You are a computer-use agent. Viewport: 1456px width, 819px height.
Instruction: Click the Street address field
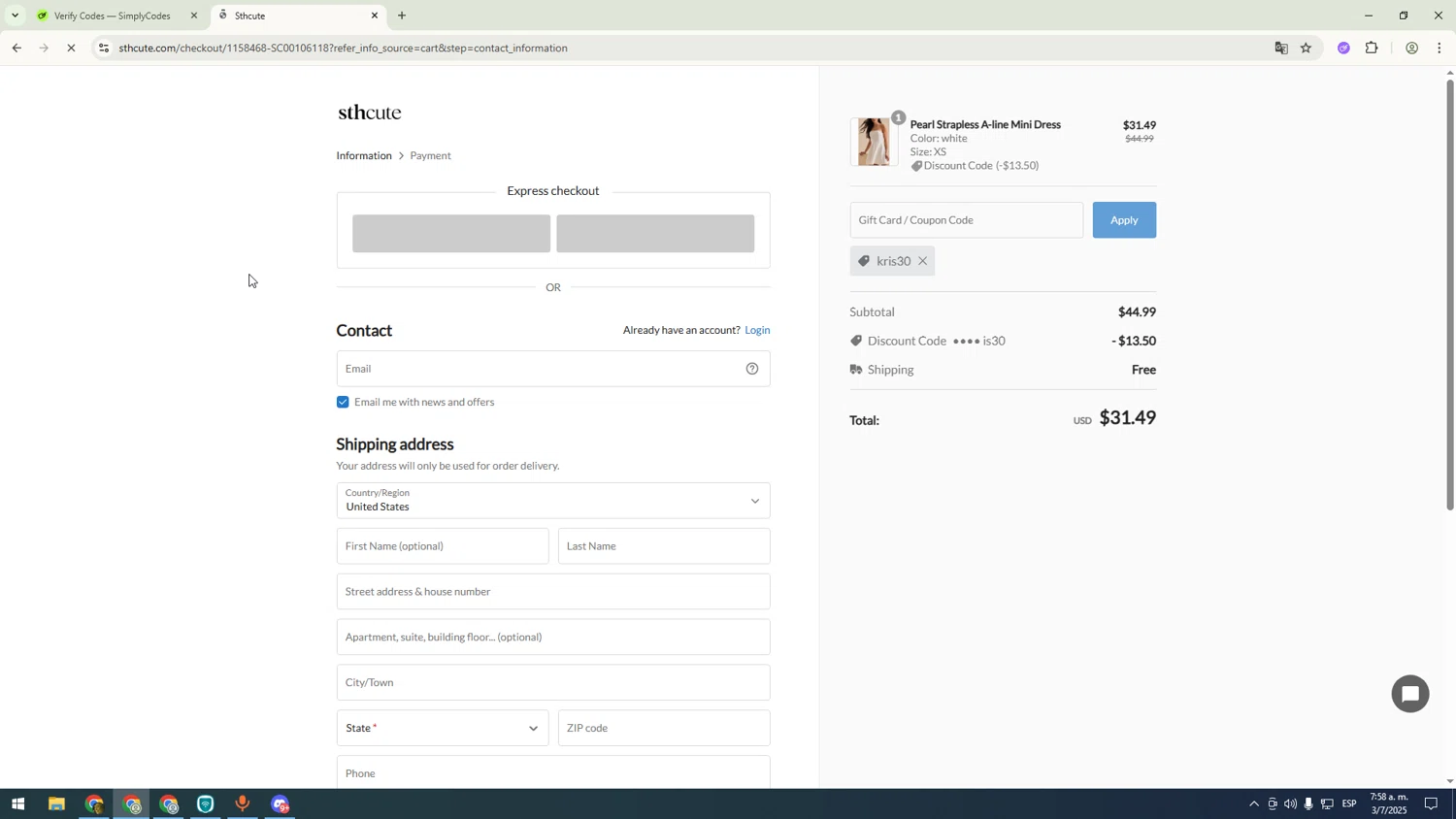[553, 592]
